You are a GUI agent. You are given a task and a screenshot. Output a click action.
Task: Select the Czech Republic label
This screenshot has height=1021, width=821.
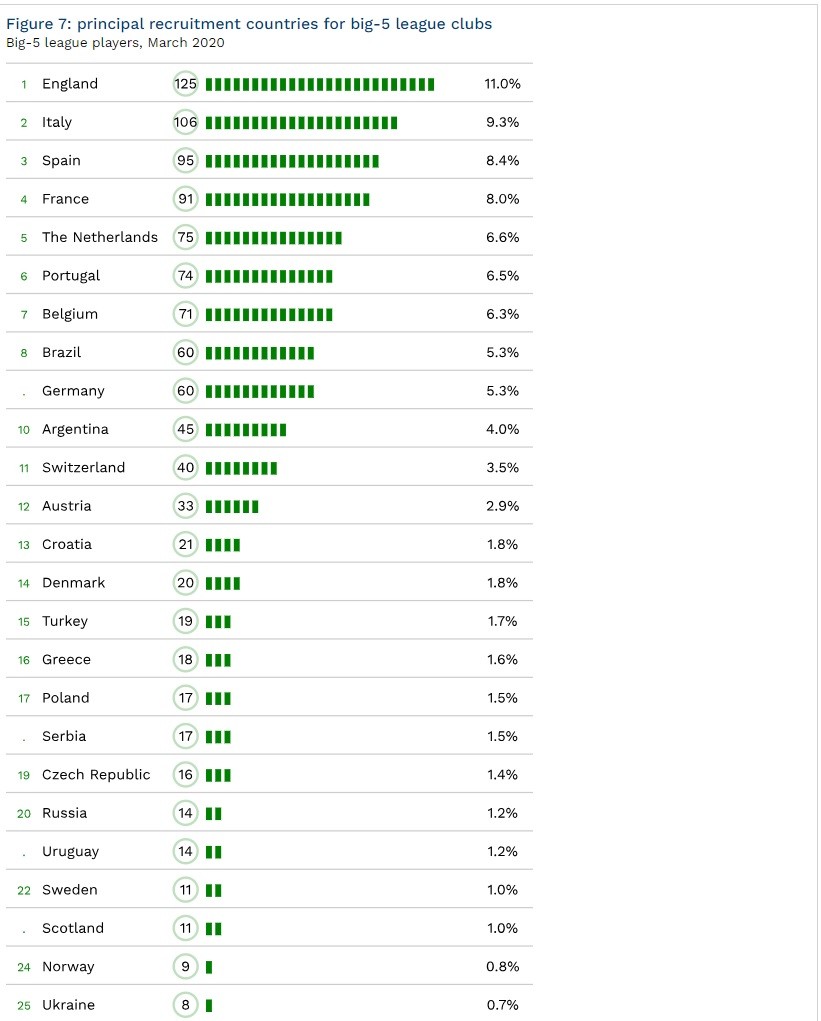point(96,775)
